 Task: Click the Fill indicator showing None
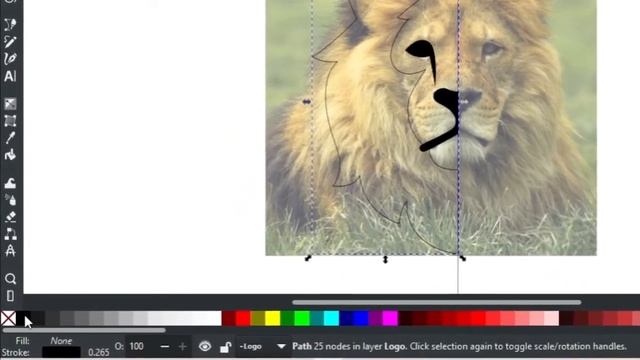point(61,340)
